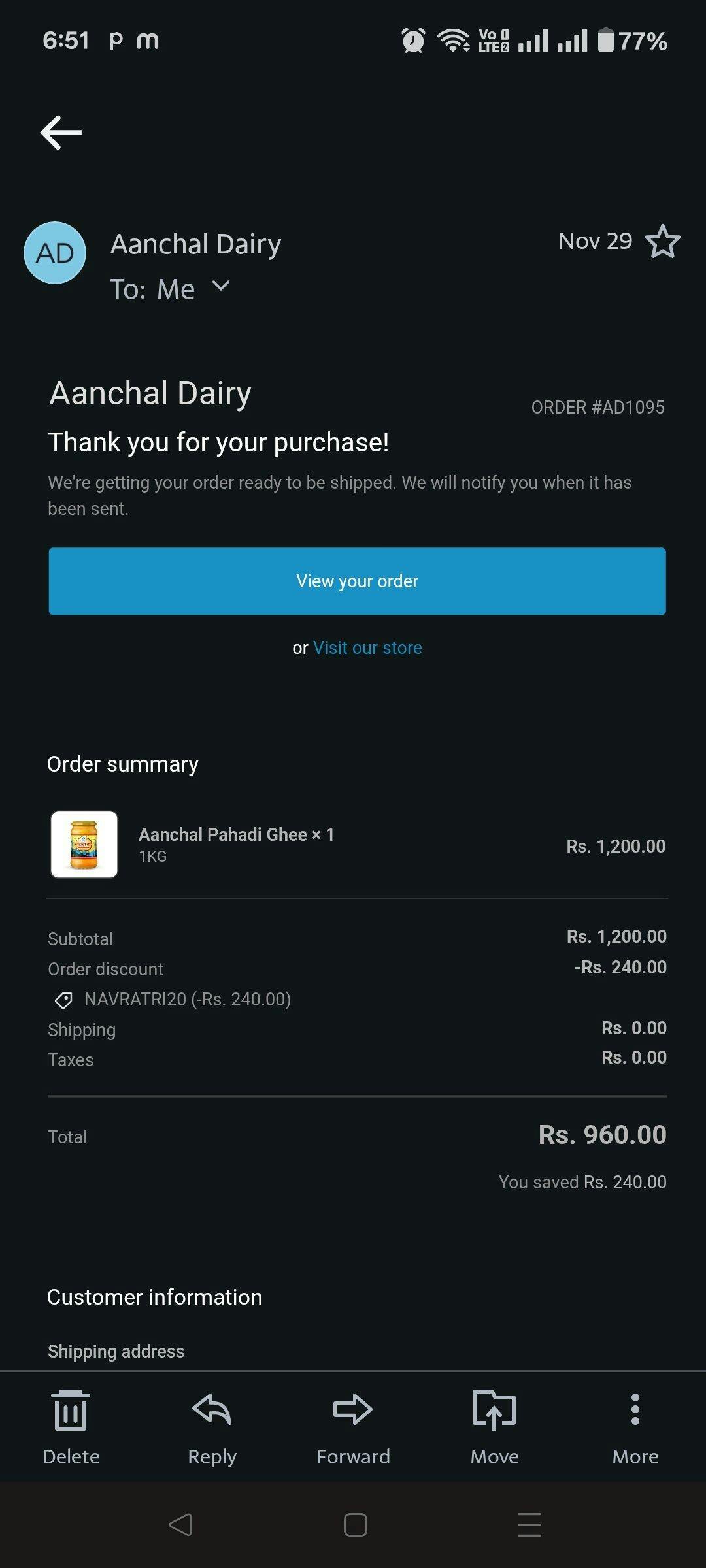Viewport: 706px width, 1568px height.
Task: Star this Aanchal Dairy email
Action: [662, 242]
